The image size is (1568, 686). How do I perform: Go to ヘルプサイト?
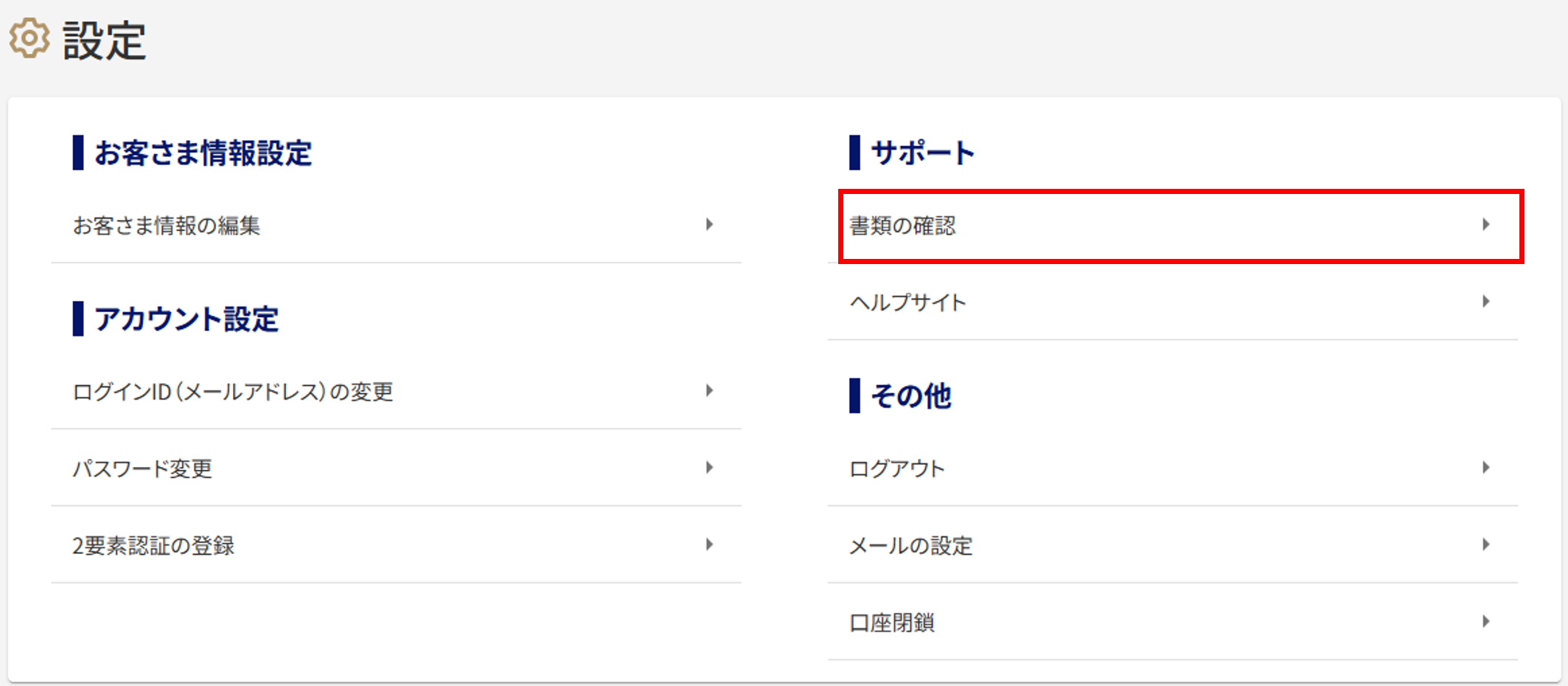1173,302
